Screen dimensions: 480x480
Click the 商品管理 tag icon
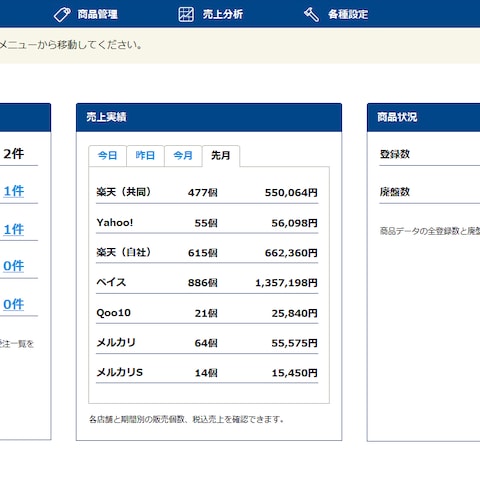point(62,15)
